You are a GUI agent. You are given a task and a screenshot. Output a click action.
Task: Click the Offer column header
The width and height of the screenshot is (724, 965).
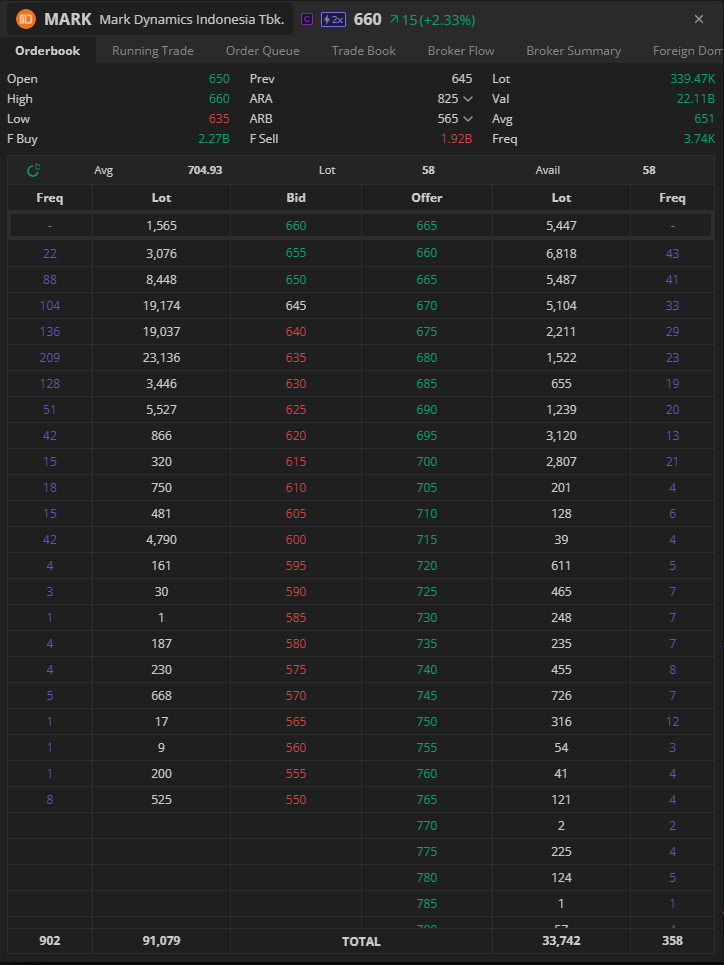(427, 198)
